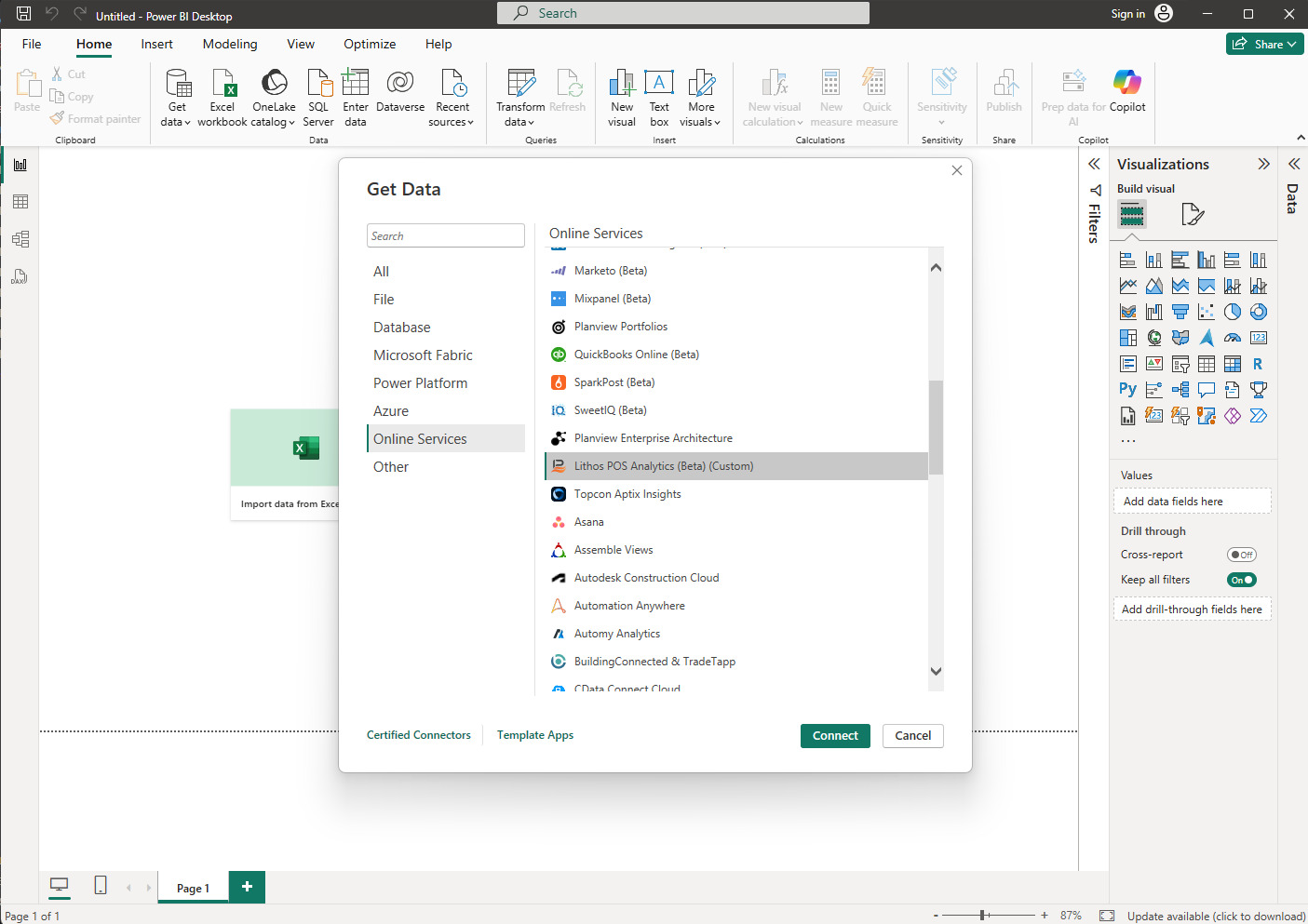
Task: Open the Optimize ribbon tab
Action: (370, 44)
